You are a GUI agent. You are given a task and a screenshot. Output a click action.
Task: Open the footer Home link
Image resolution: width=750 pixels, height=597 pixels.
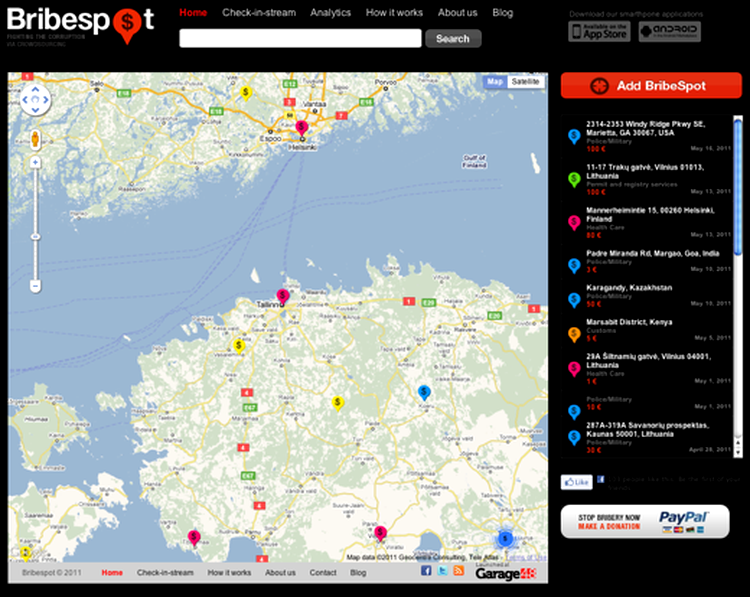click(112, 573)
